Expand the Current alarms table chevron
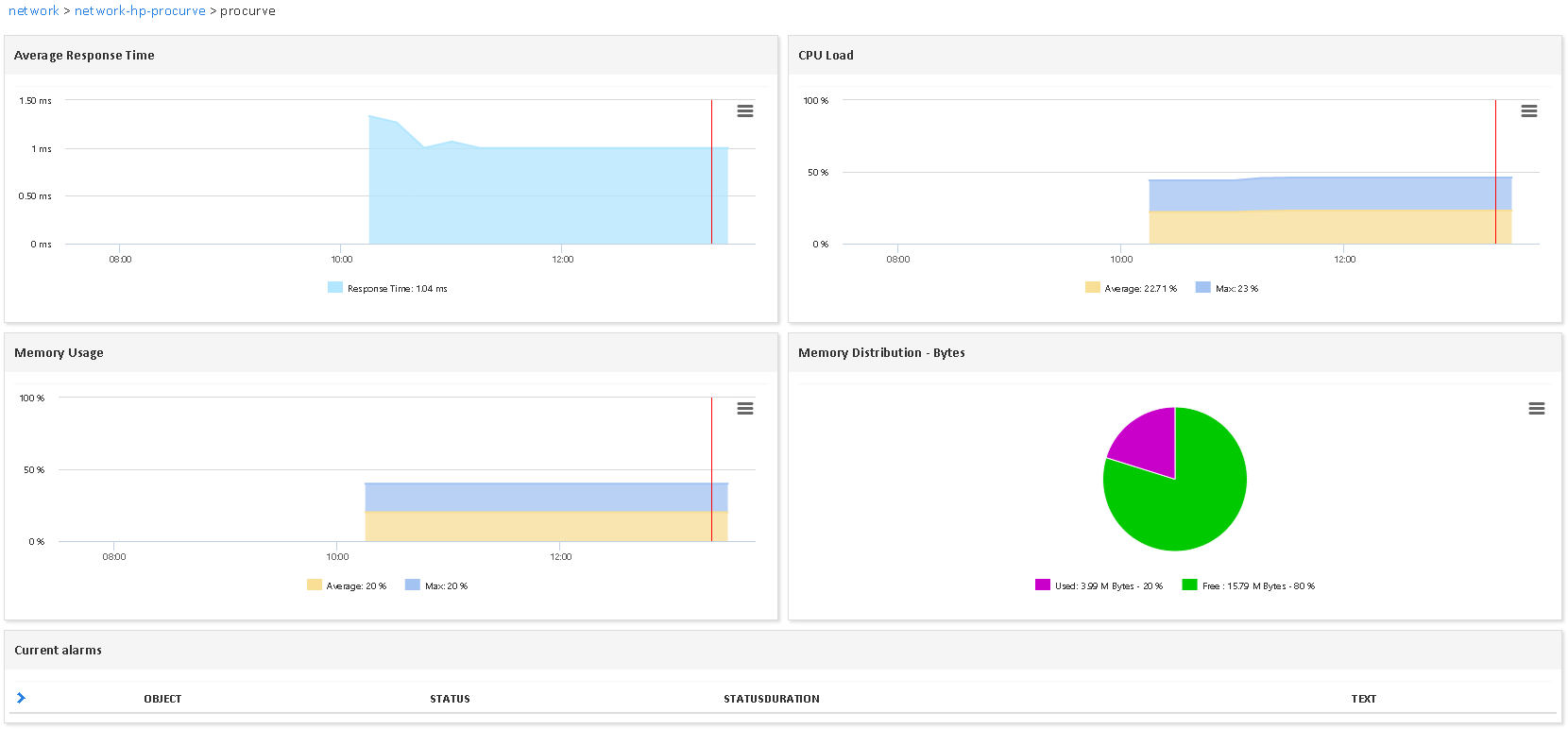 coord(21,698)
